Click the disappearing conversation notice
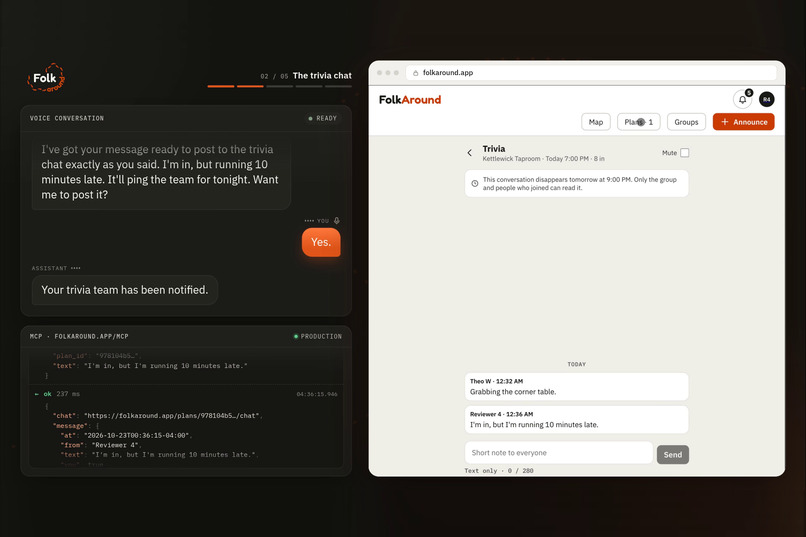Screen dimensions: 806x537 576,183
